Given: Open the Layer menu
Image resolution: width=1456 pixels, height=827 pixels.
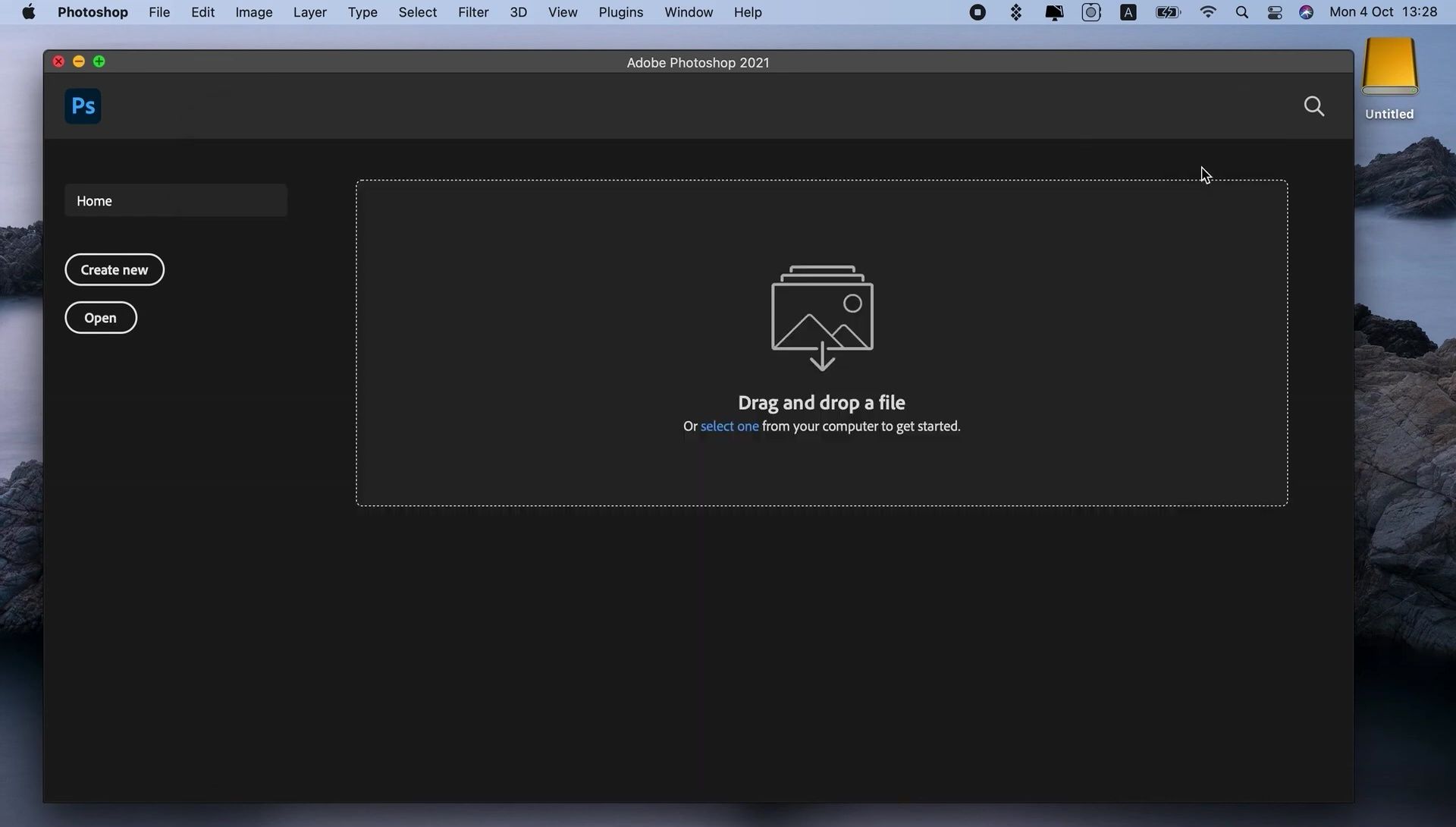Looking at the screenshot, I should [x=310, y=12].
